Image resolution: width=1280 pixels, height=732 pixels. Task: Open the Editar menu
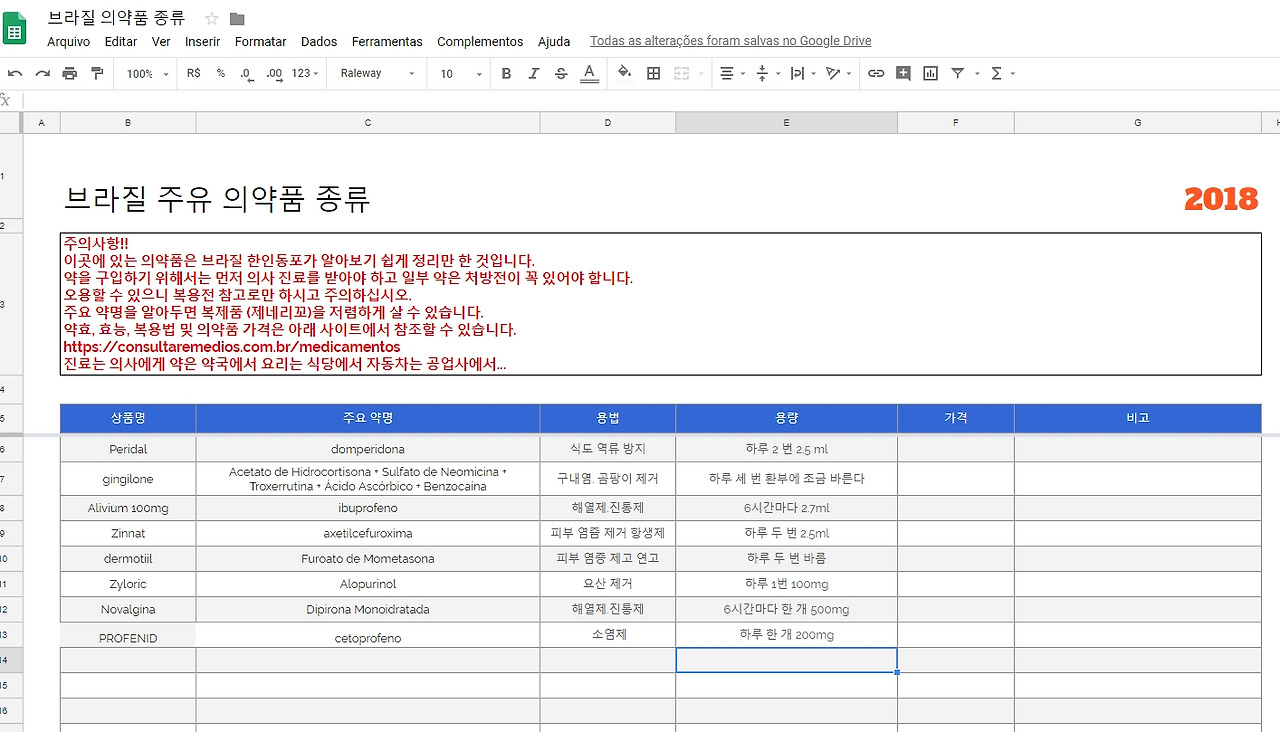121,41
